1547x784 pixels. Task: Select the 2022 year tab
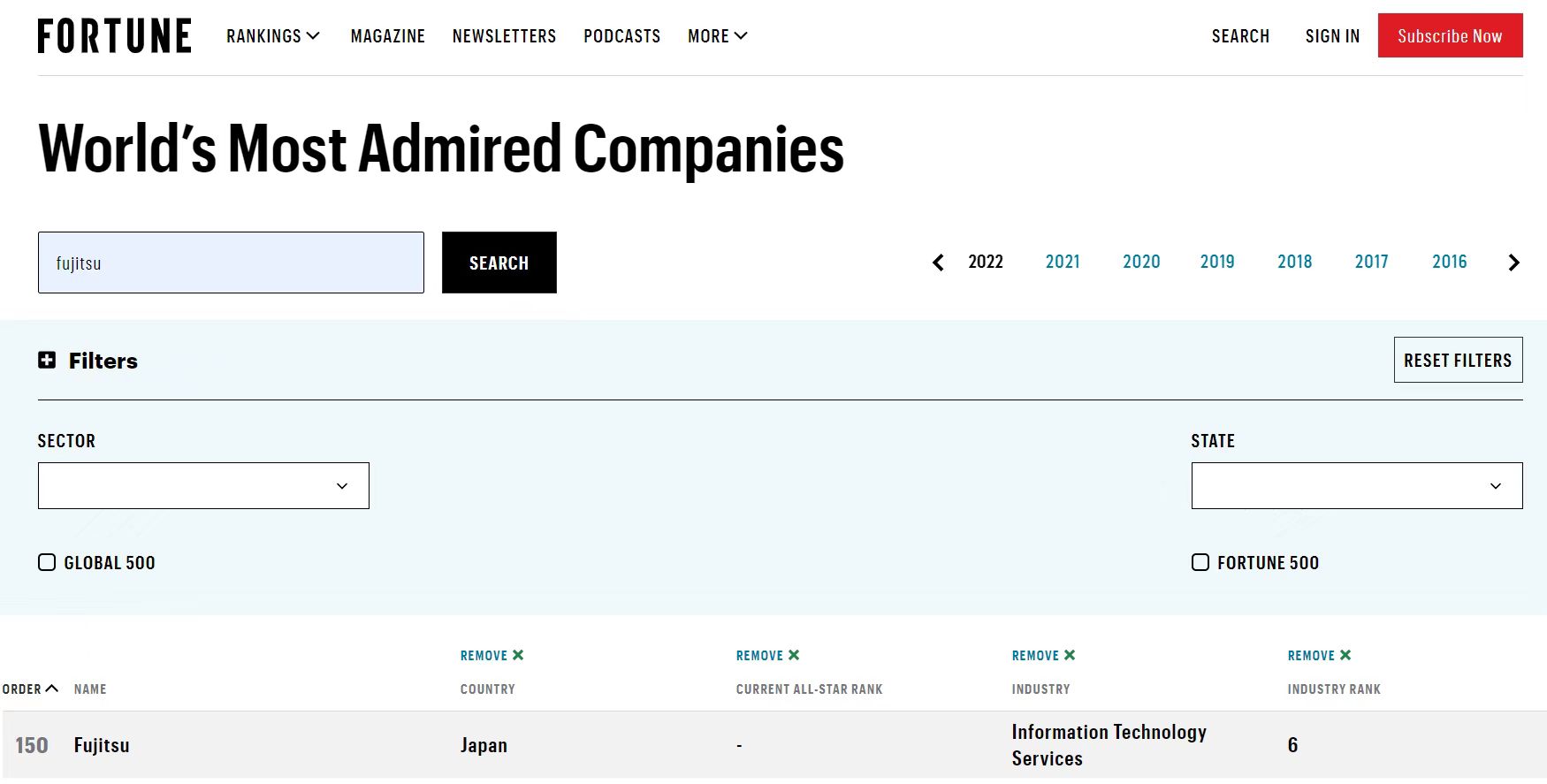pos(986,262)
